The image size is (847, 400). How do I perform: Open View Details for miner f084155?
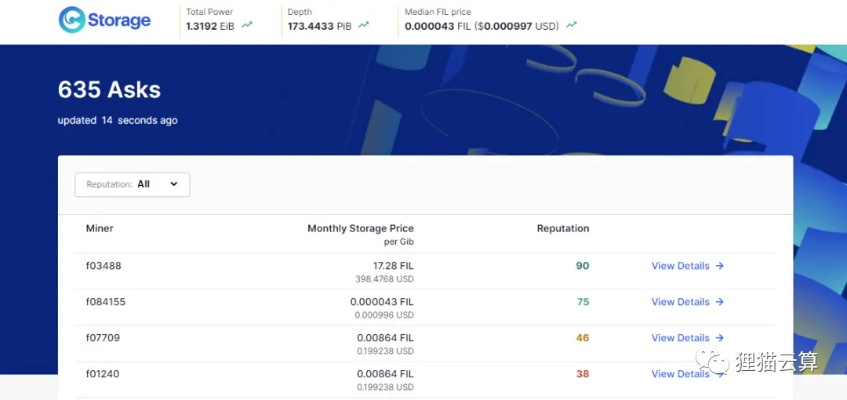click(680, 302)
